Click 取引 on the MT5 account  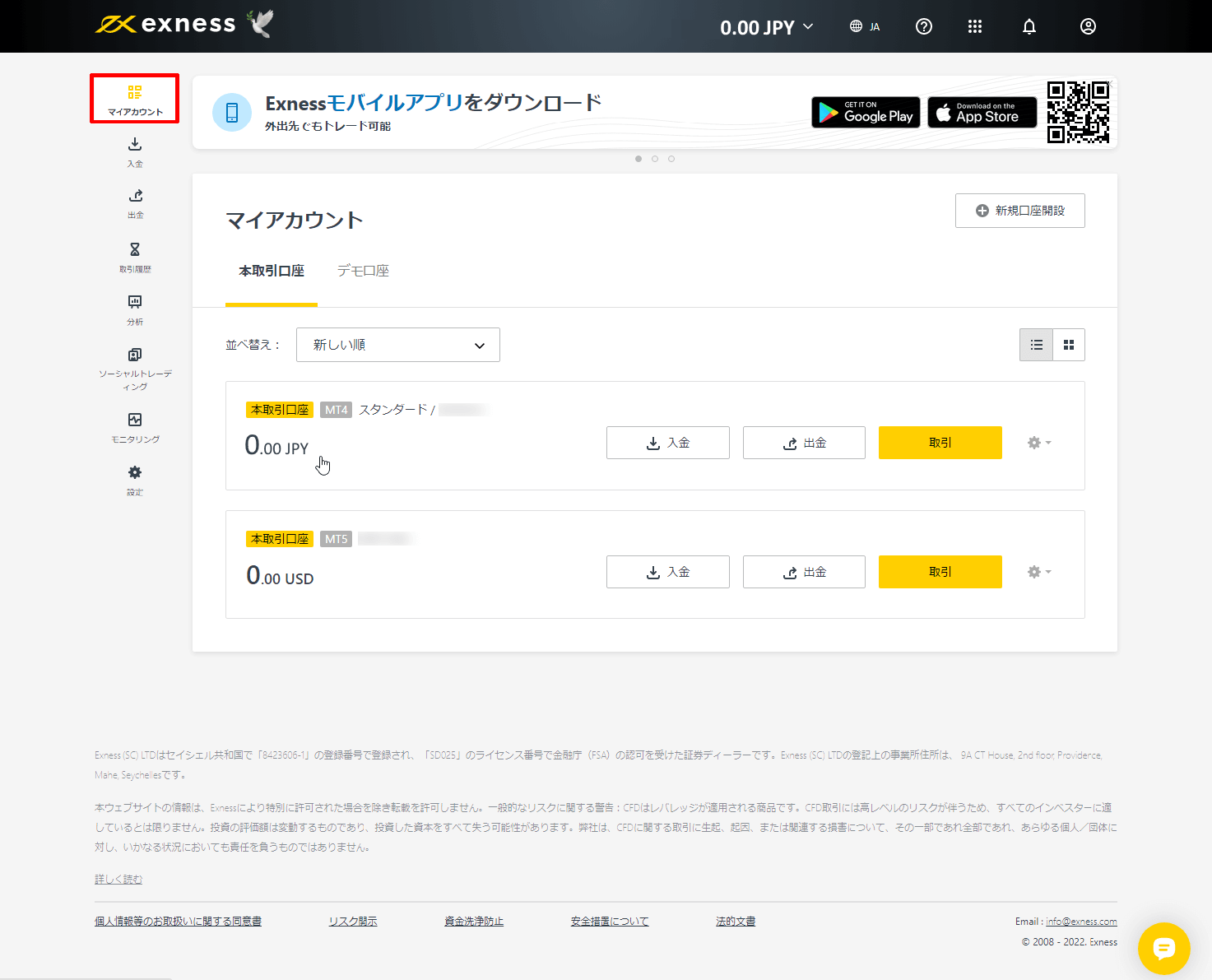coord(940,572)
